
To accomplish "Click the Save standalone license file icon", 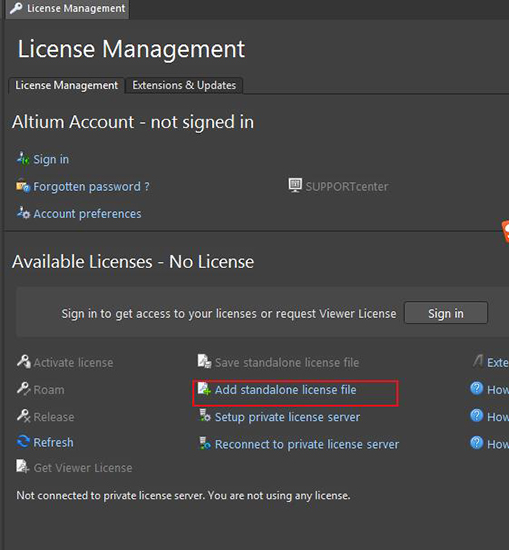I will (204, 361).
